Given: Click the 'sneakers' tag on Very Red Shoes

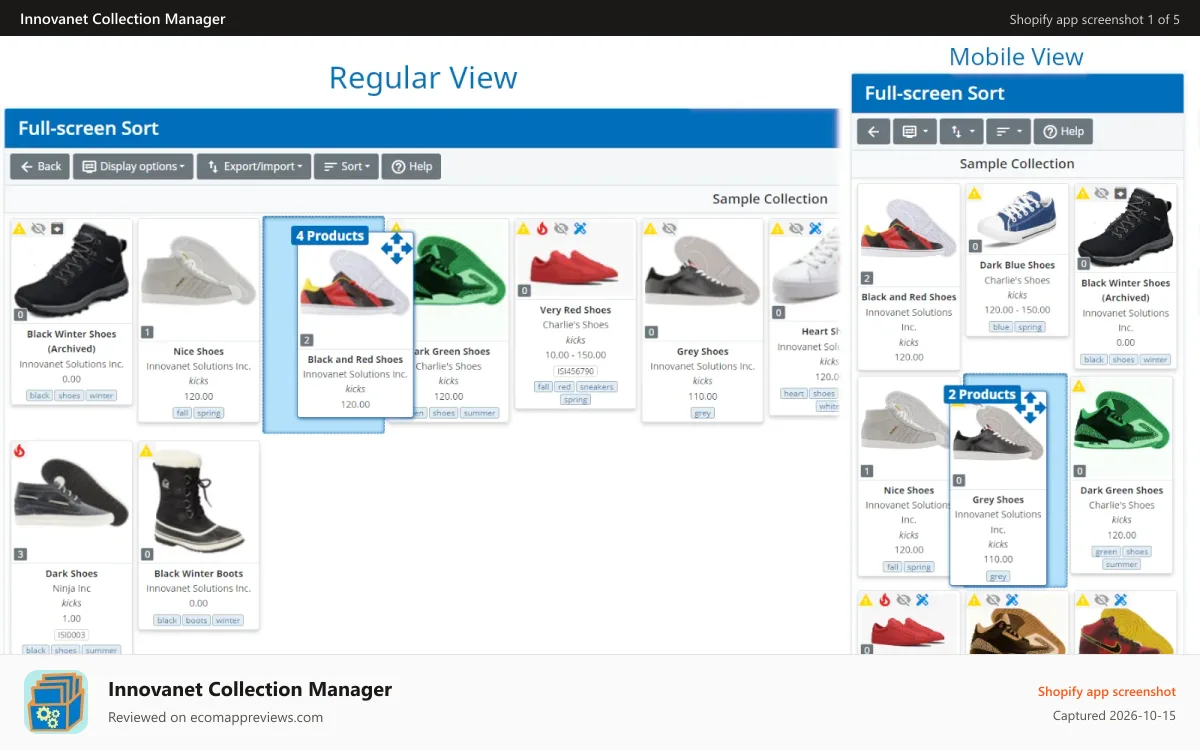Looking at the screenshot, I should coord(597,387).
